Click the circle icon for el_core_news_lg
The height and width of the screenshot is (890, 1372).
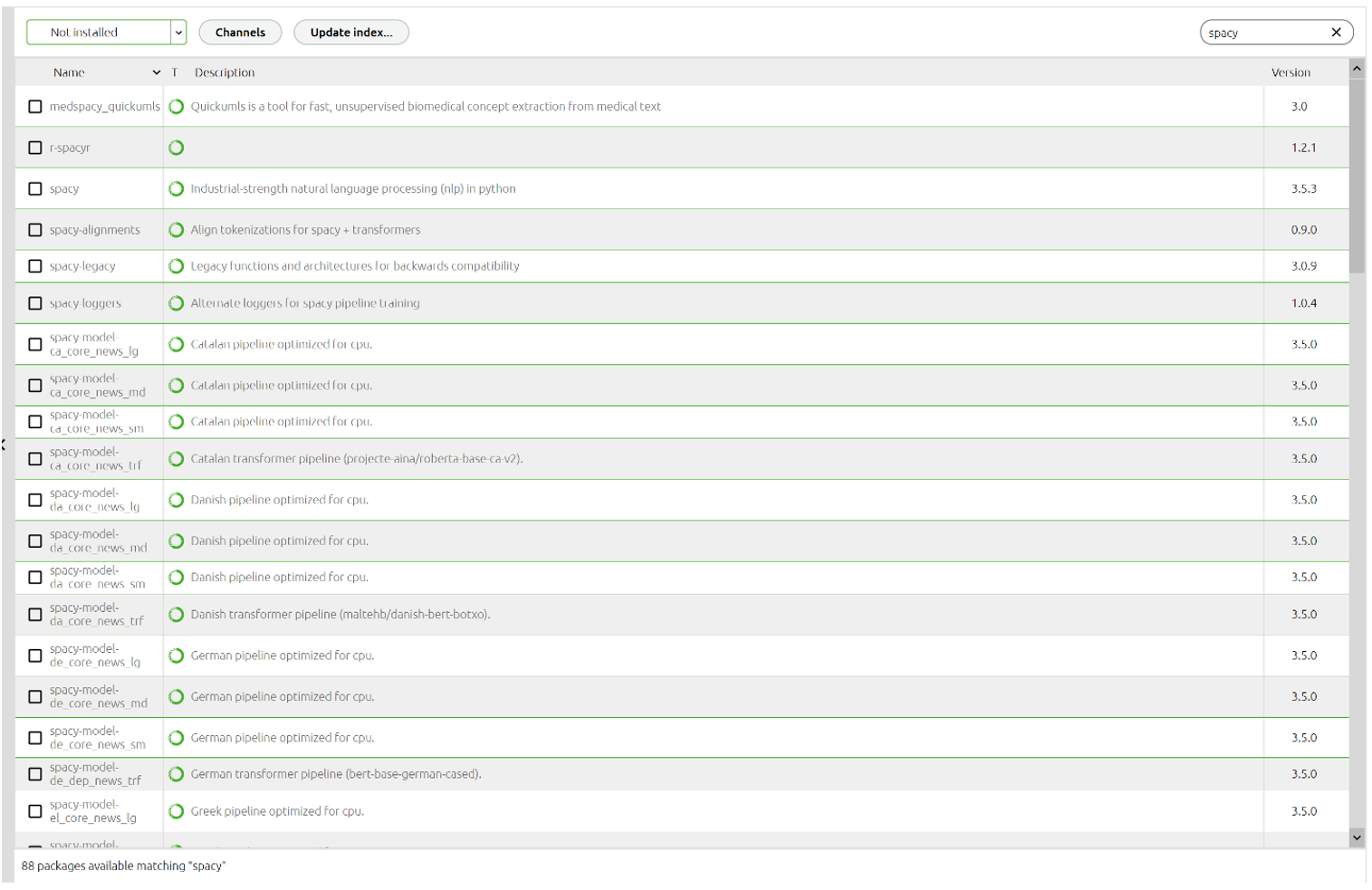(x=177, y=811)
